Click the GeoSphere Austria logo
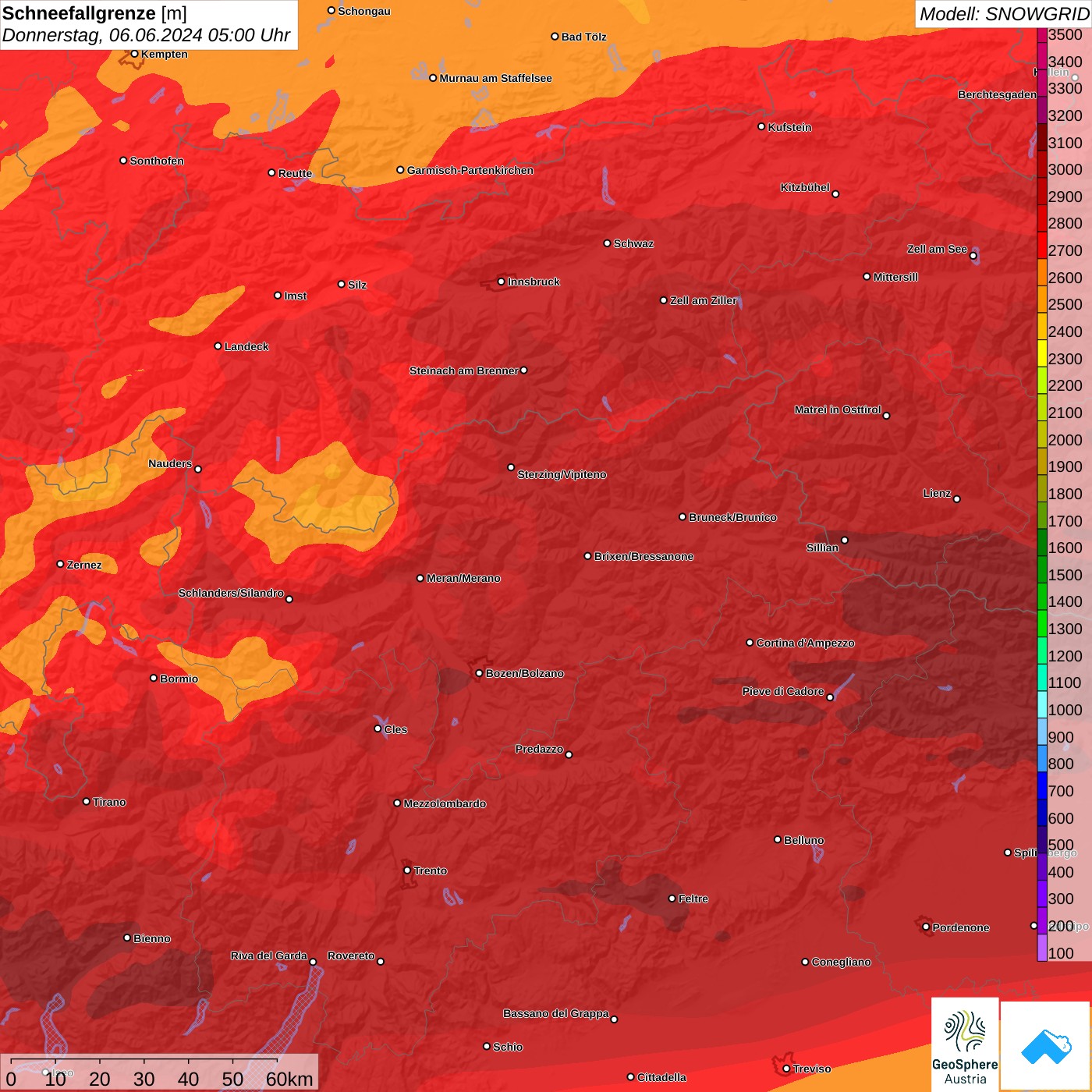 click(x=965, y=1044)
